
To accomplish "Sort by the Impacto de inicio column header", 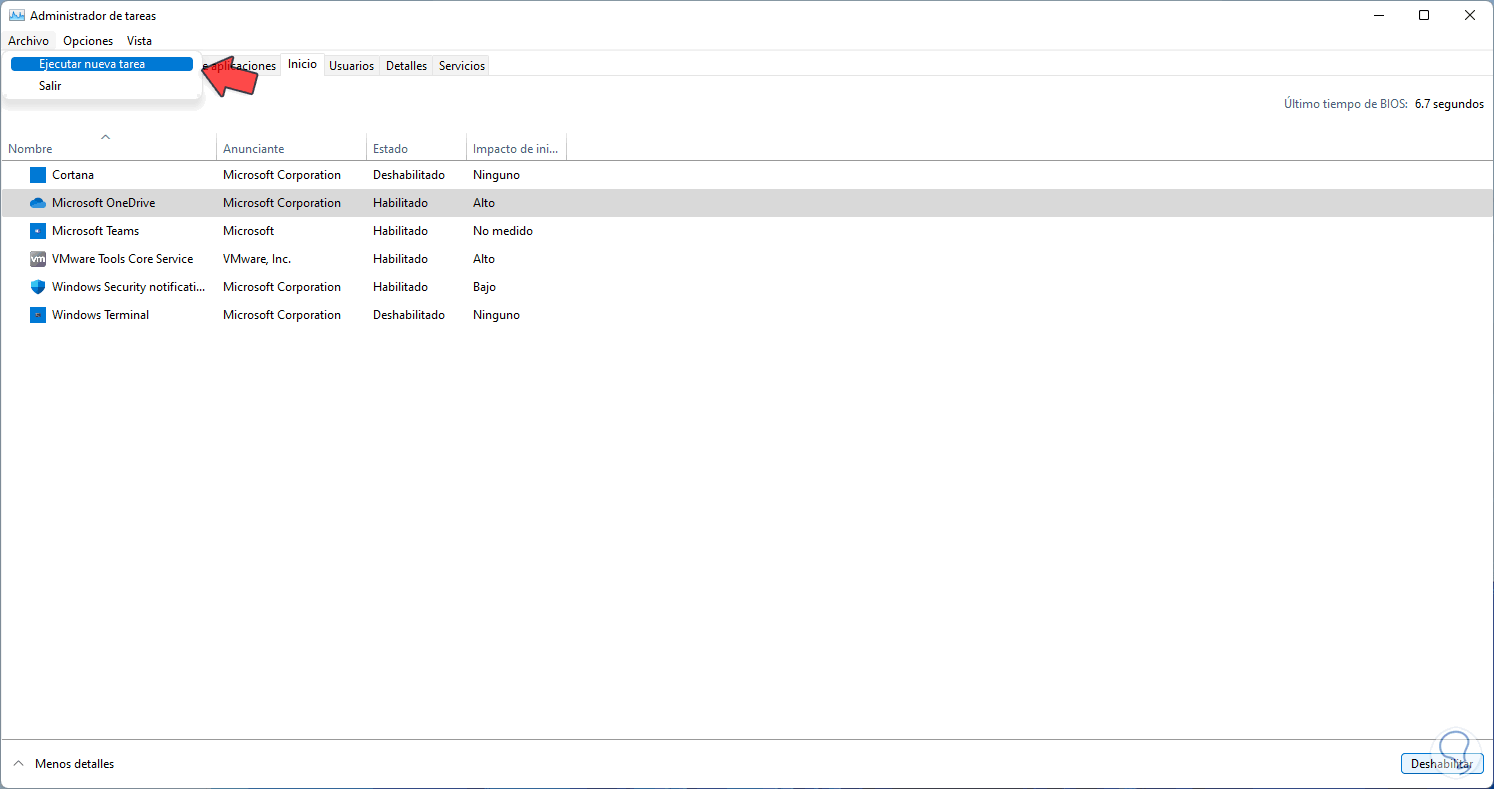I will (516, 148).
